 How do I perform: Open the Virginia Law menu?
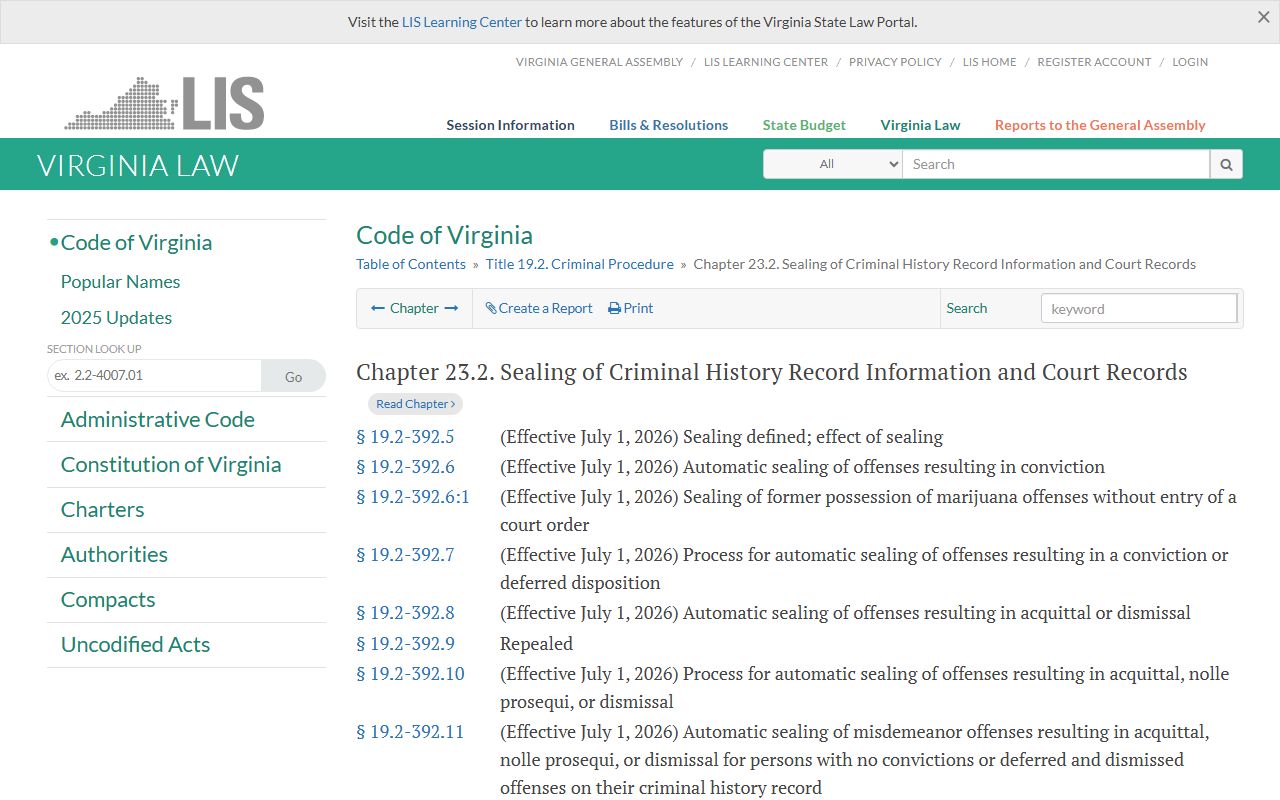[920, 125]
